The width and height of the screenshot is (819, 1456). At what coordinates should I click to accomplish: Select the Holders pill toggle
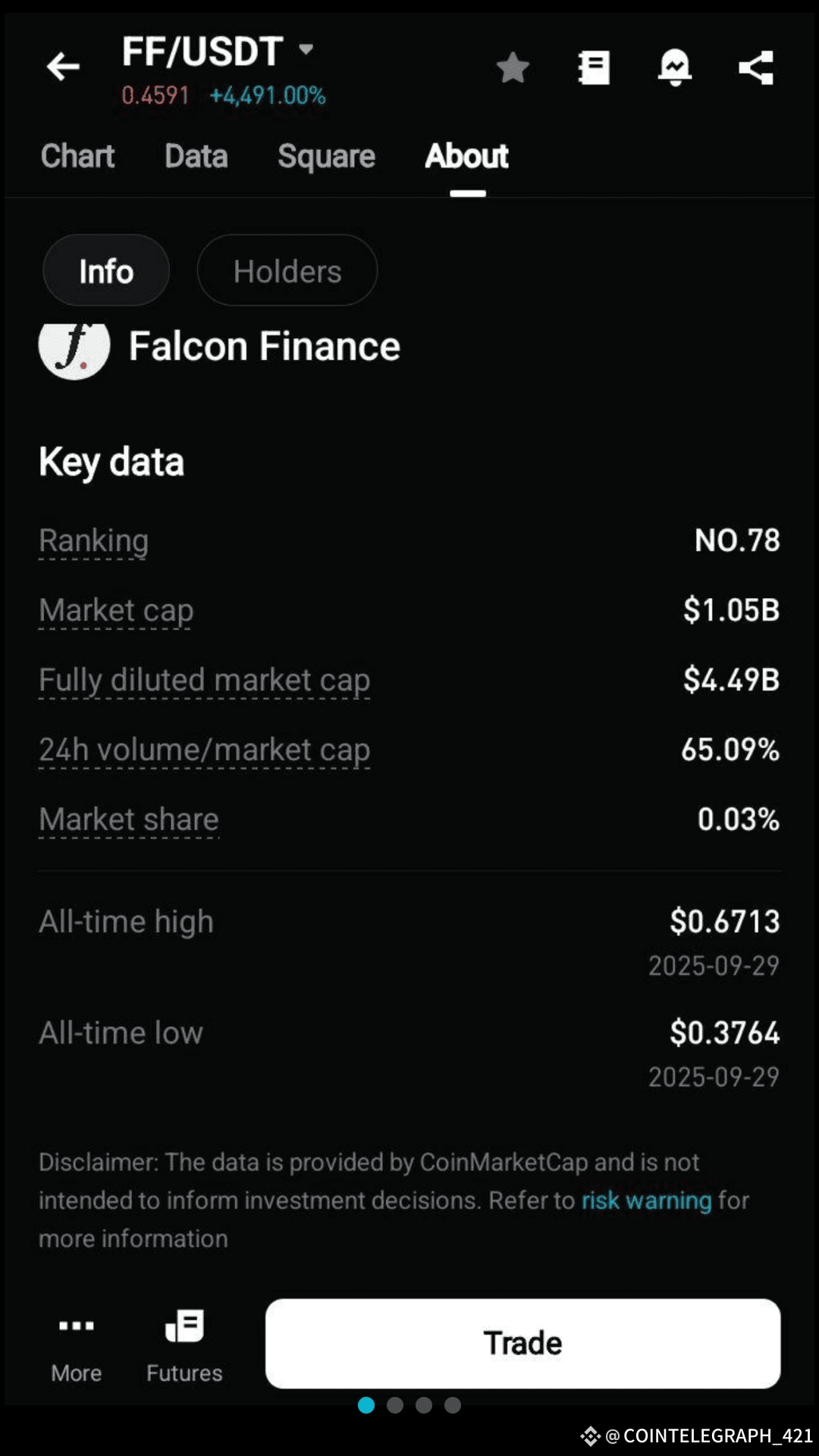tap(287, 271)
